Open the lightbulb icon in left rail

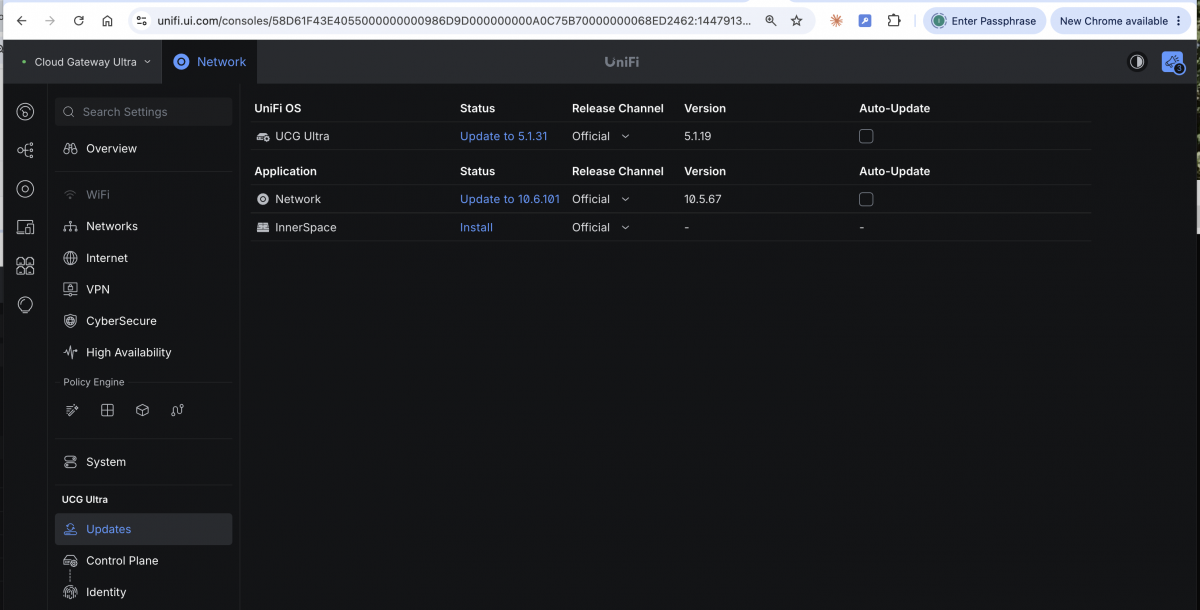[25, 304]
